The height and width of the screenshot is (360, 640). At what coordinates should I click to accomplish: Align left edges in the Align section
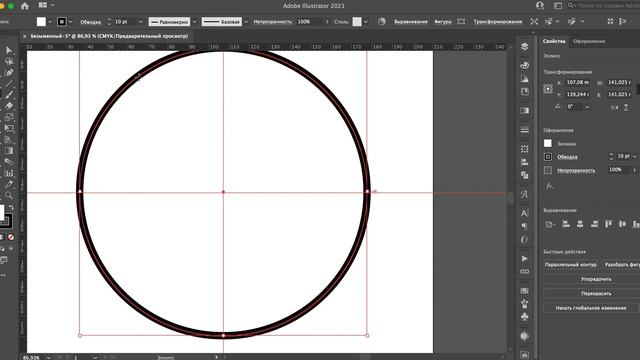coord(566,224)
